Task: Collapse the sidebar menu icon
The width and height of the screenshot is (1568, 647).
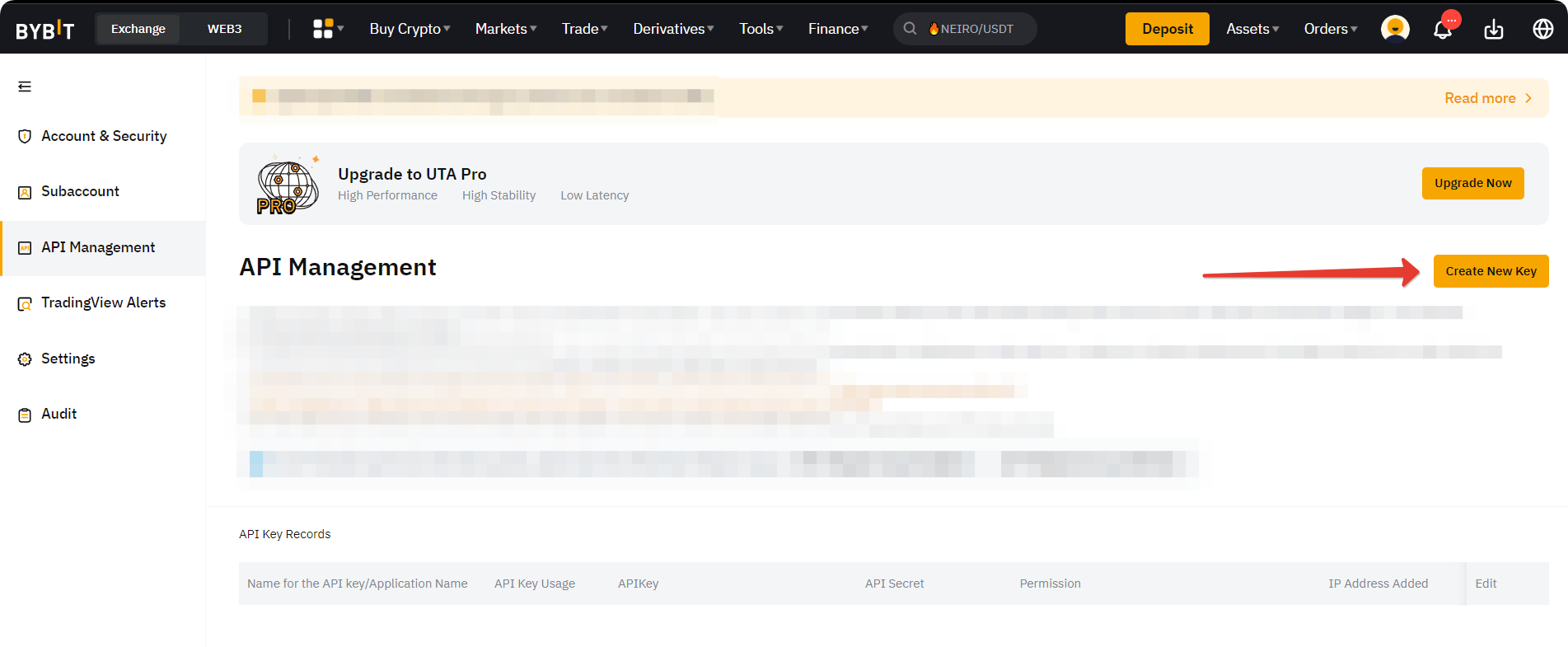Action: (25, 87)
